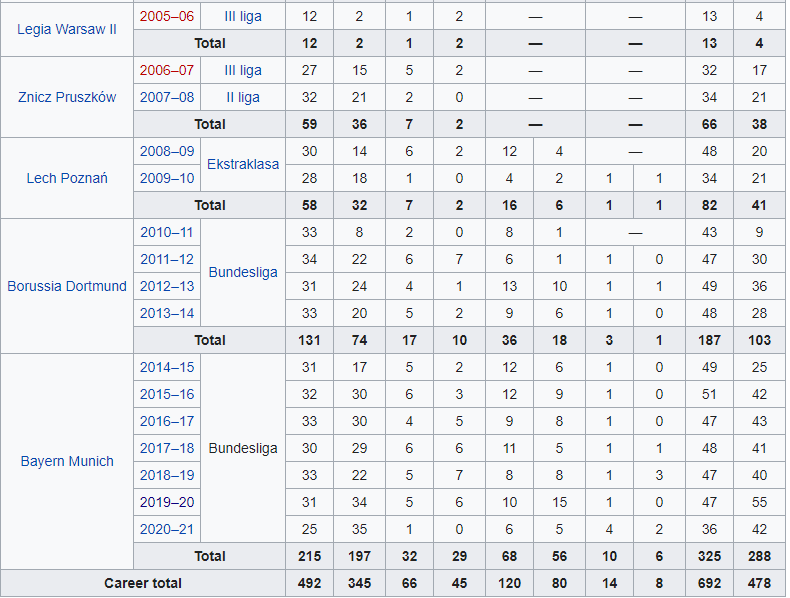
Task: Click the Znicz Pruszków club link
Action: point(67,97)
